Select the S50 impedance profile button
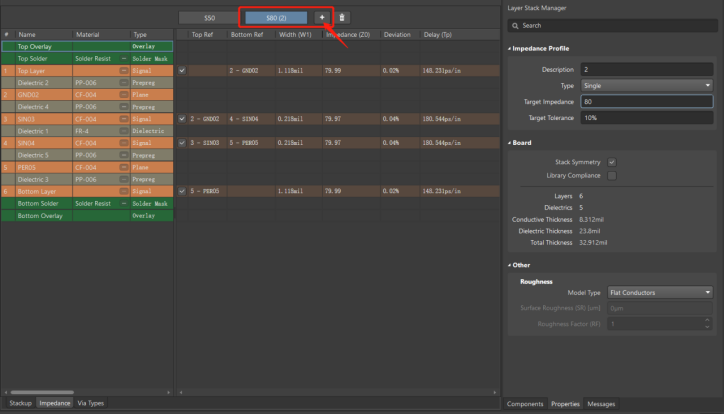The image size is (725, 414). [209, 18]
